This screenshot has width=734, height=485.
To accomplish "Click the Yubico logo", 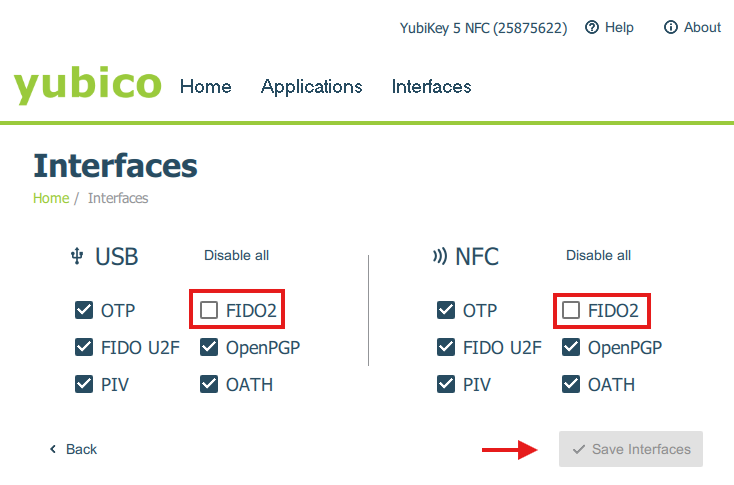I will click(x=87, y=85).
